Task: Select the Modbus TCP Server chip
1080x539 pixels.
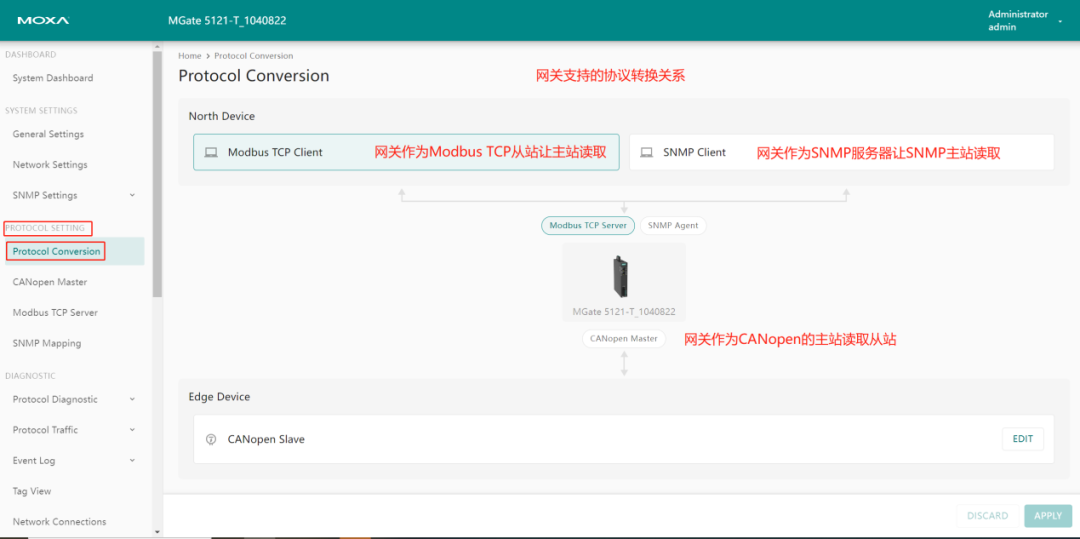Action: (588, 225)
